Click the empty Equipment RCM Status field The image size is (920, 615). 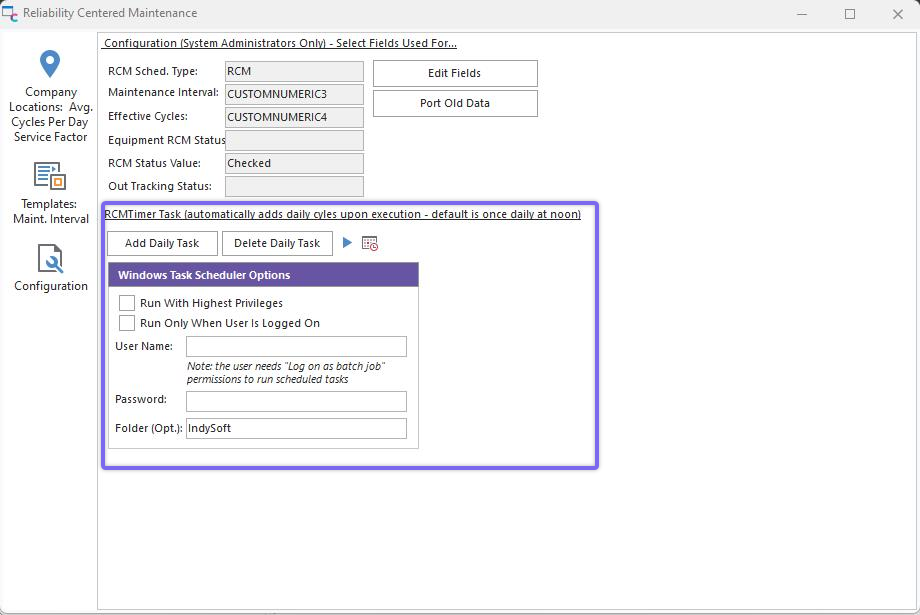[x=294, y=140]
